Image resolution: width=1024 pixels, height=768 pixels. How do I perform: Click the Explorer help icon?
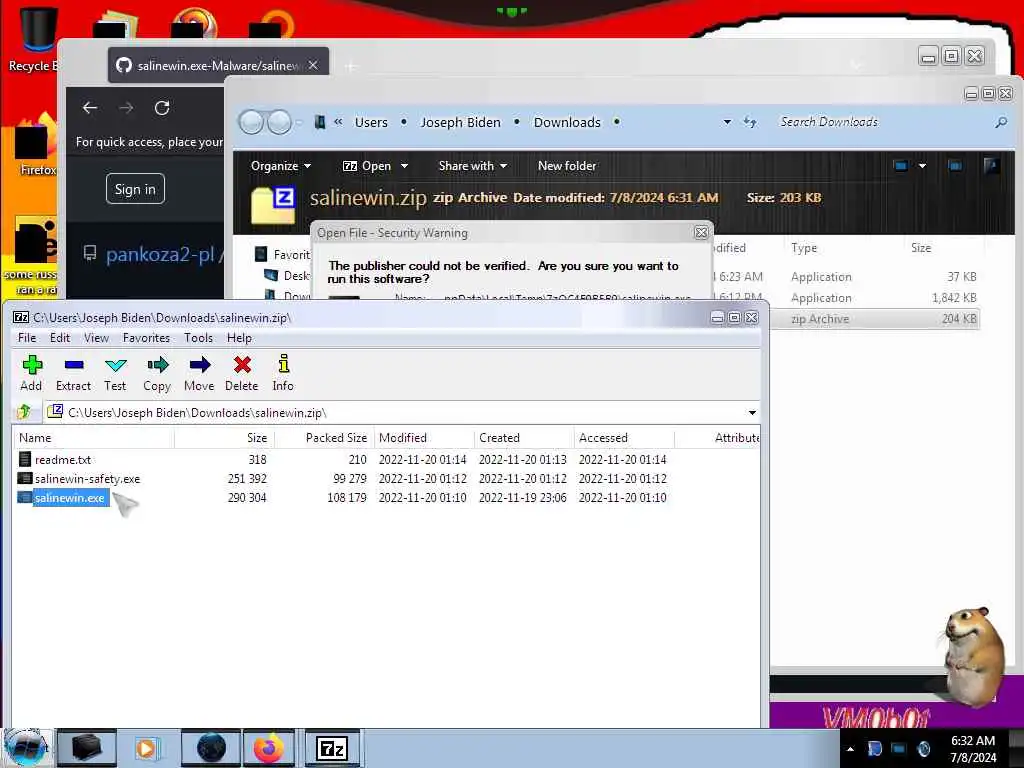[x=991, y=165]
